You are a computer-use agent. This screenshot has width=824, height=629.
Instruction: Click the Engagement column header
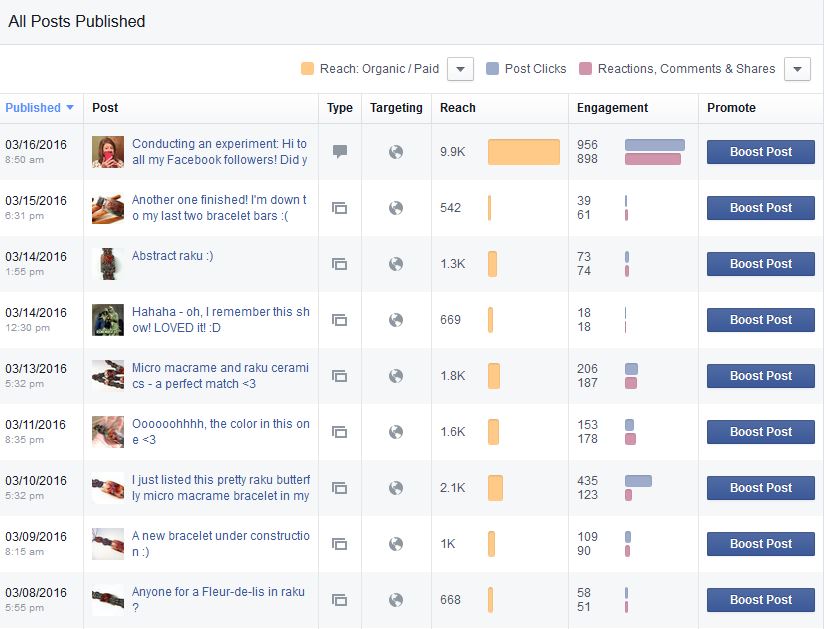[612, 108]
